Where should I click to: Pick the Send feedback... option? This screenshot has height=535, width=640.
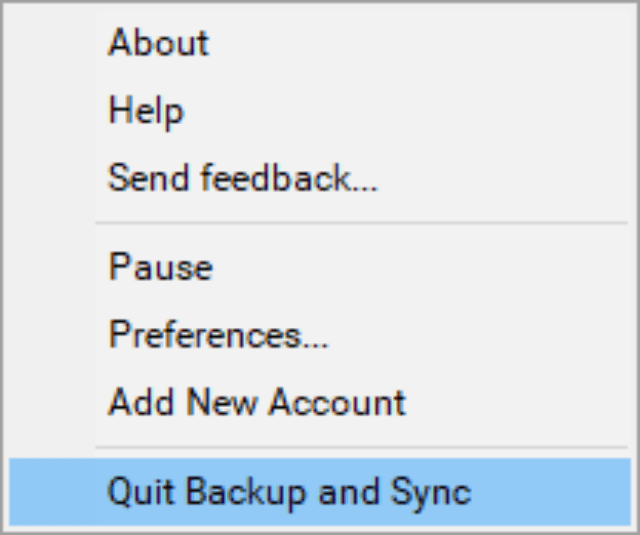point(243,179)
